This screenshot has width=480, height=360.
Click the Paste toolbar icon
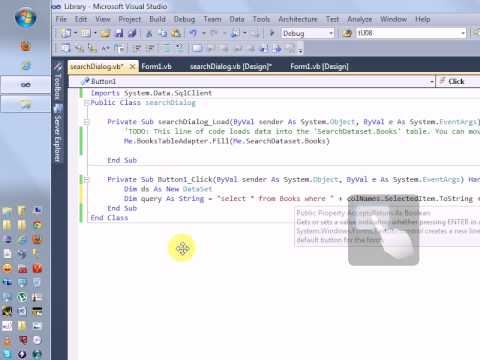176,33
